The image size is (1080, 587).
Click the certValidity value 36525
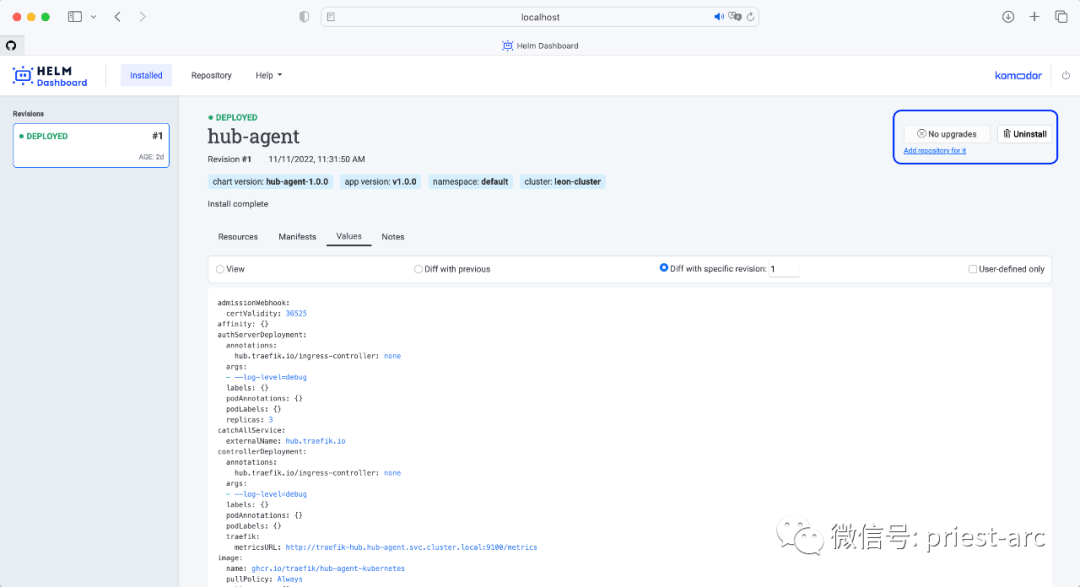pyautogui.click(x=296, y=313)
